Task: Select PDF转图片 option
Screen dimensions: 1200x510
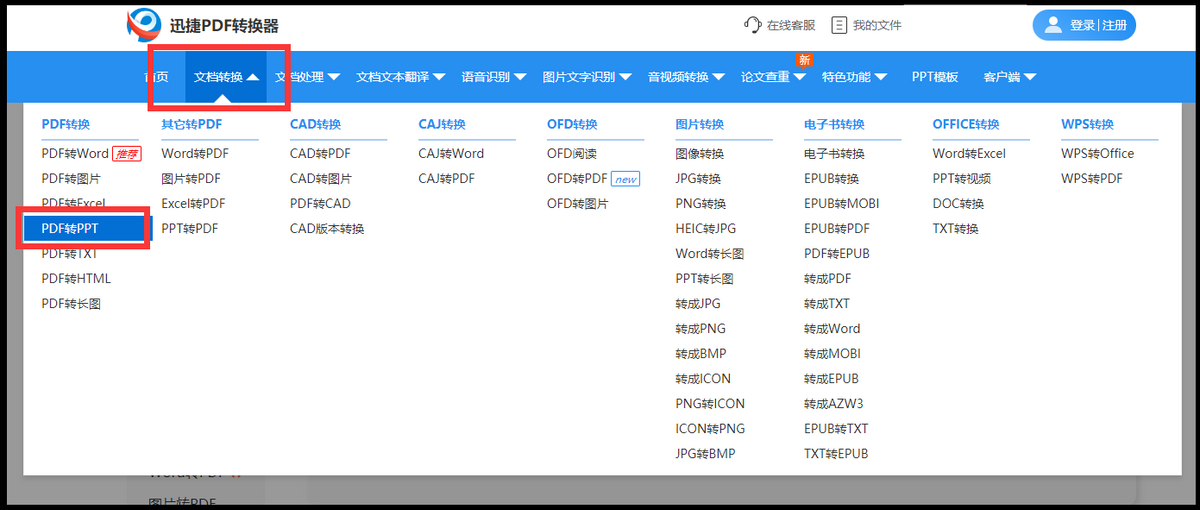Action: pyautogui.click(x=71, y=179)
